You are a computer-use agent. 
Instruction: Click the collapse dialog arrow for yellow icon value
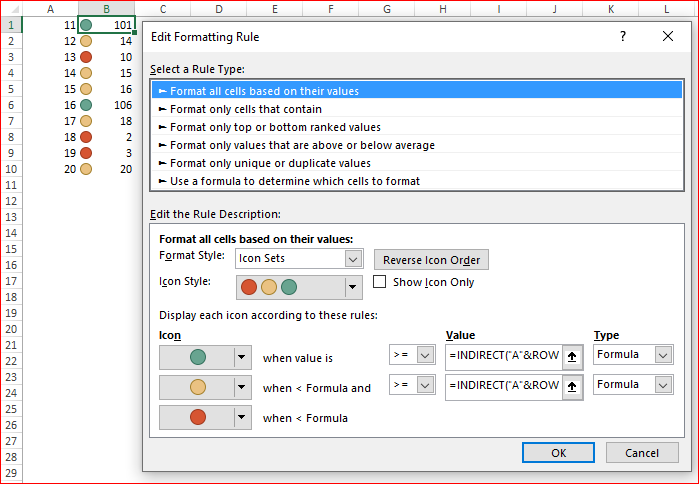(572, 387)
